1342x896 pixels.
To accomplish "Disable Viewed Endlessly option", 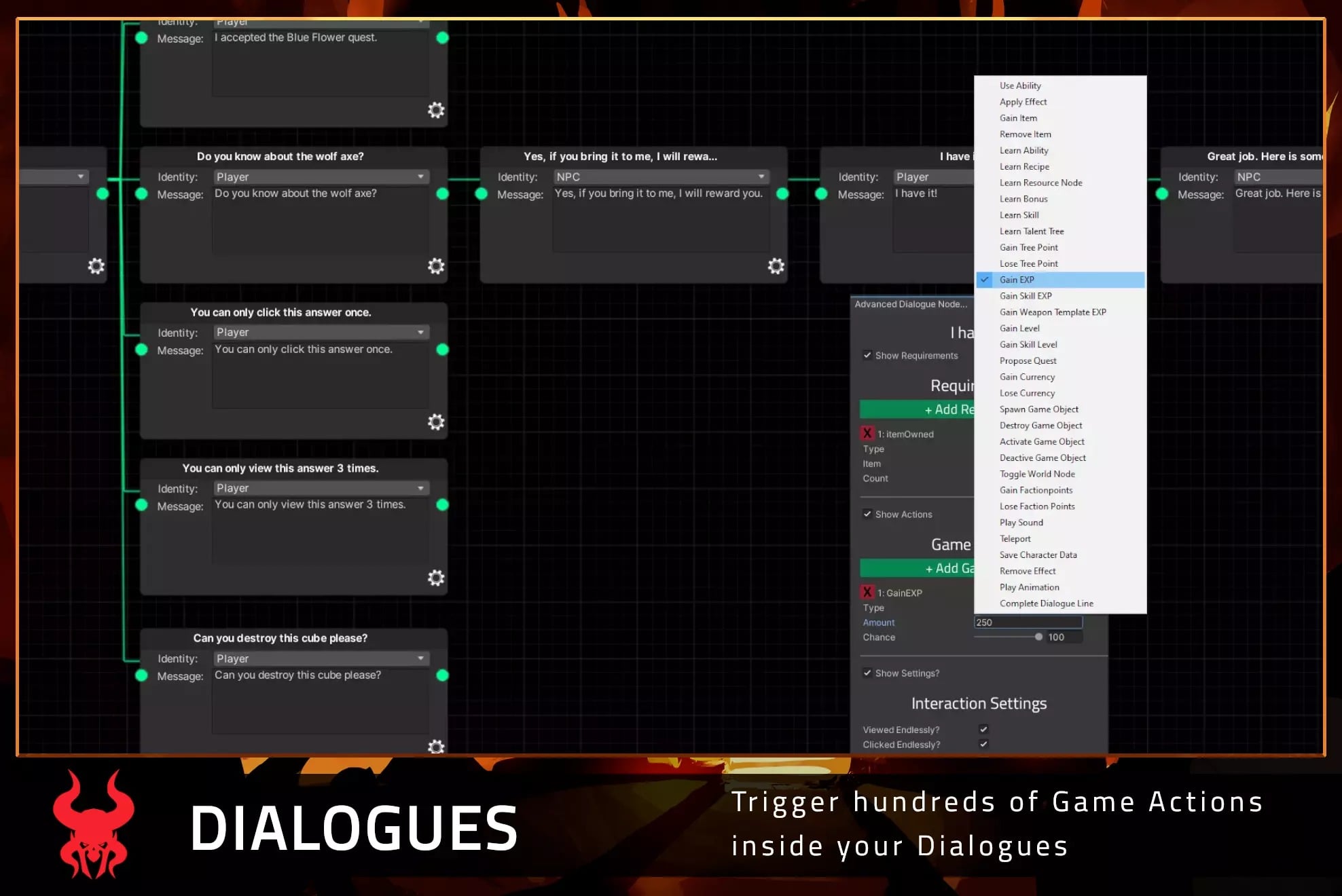I will click(983, 729).
